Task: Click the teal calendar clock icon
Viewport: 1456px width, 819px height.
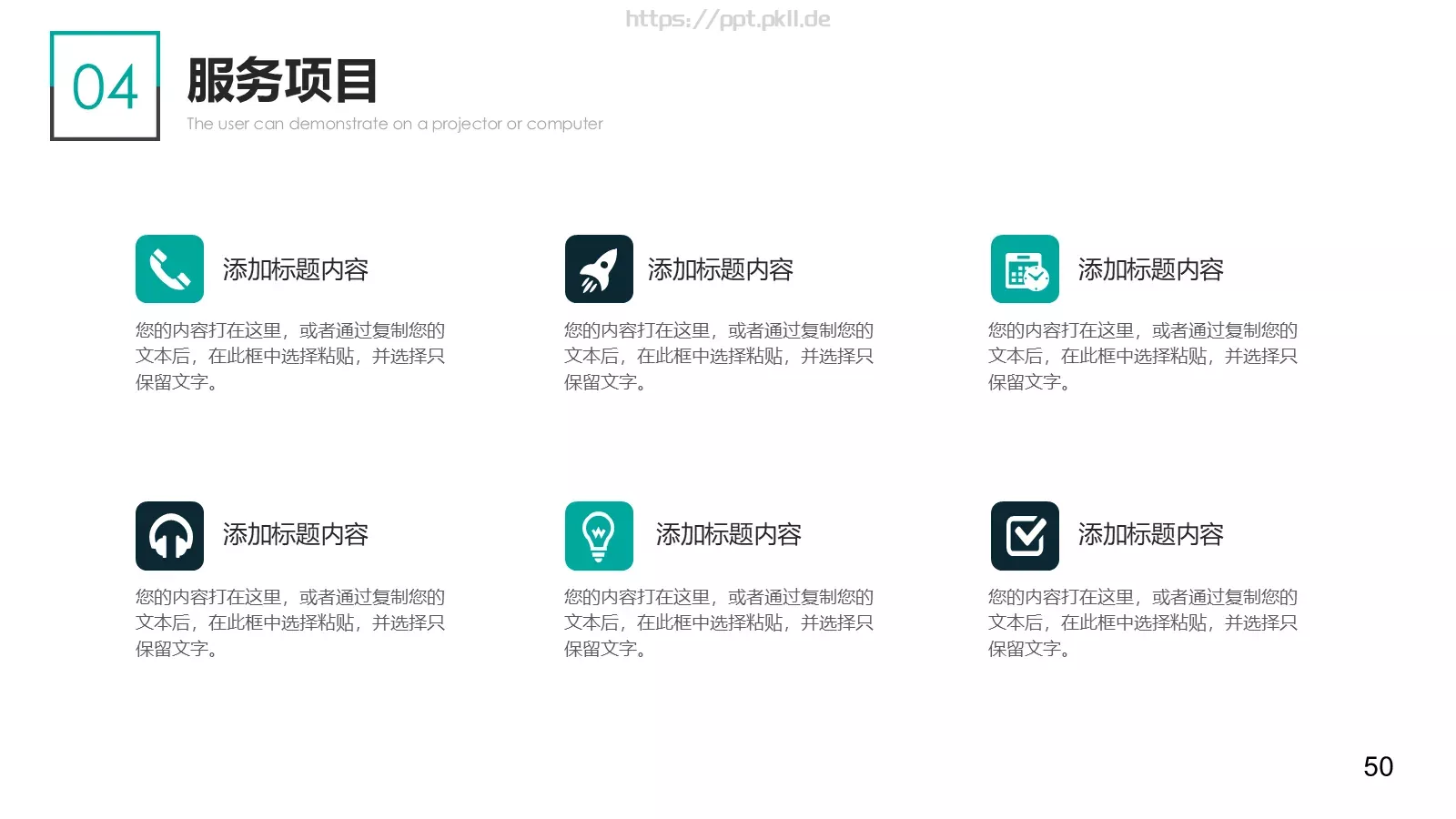Action: tap(1025, 269)
